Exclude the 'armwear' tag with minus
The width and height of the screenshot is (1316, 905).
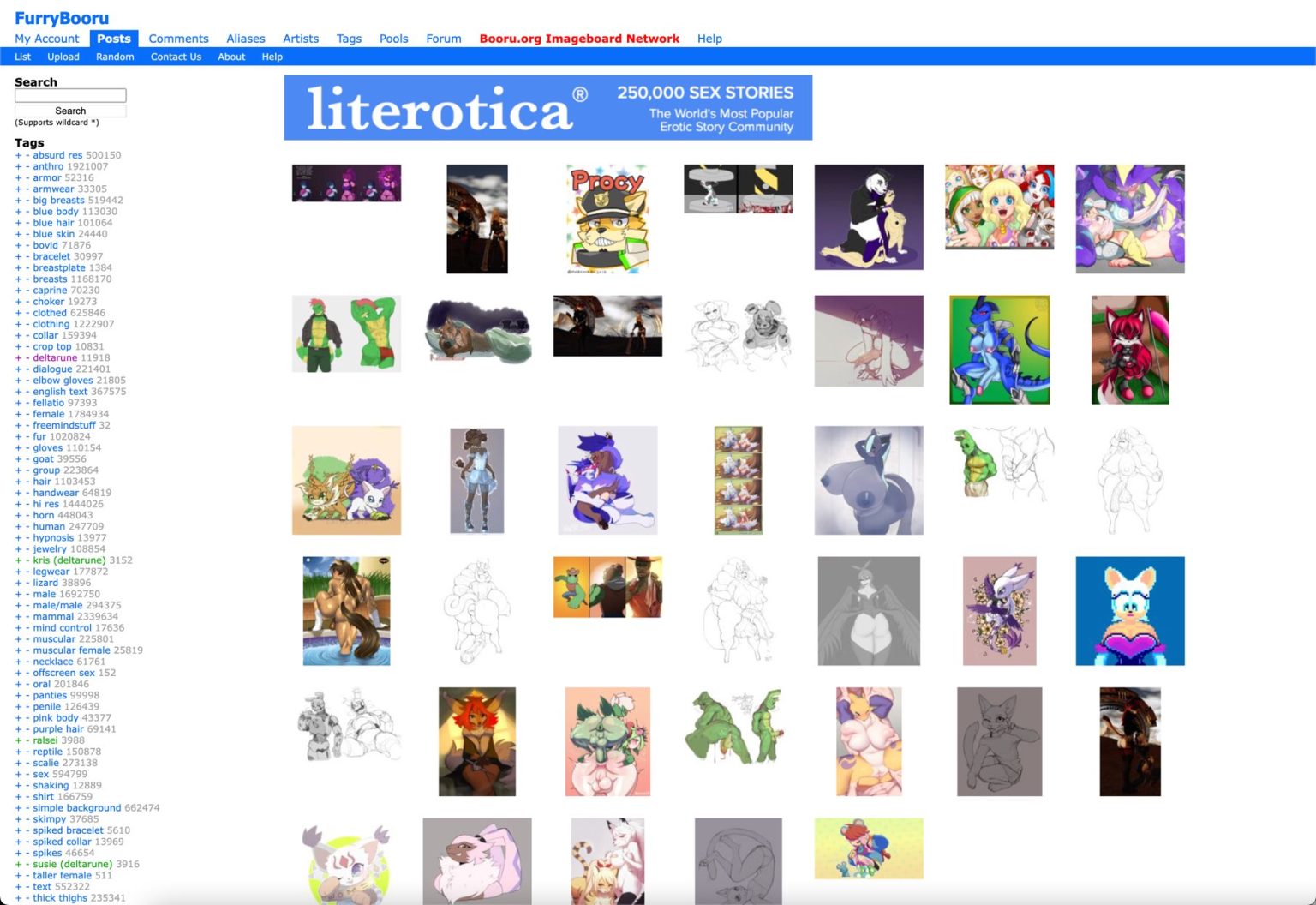27,189
